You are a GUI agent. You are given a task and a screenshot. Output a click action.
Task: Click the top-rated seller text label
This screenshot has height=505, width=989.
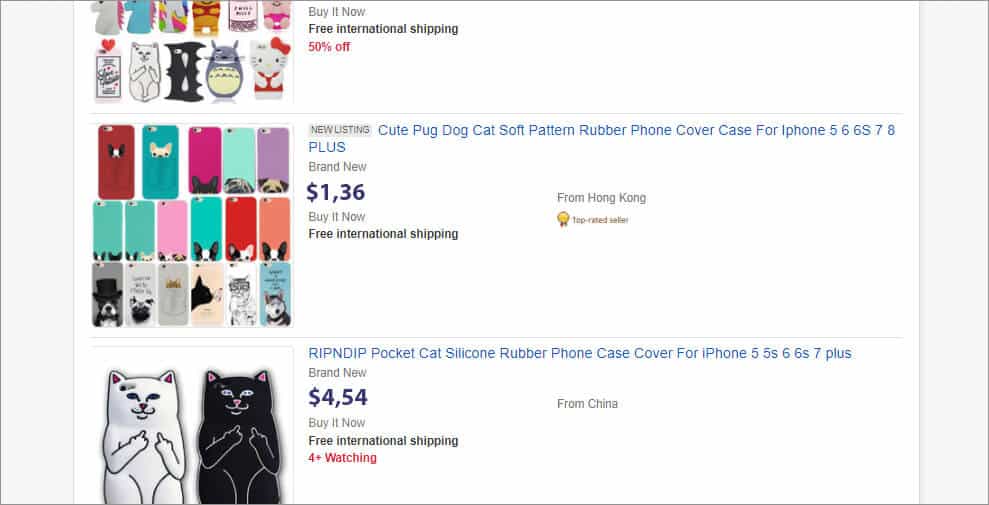tap(601, 220)
